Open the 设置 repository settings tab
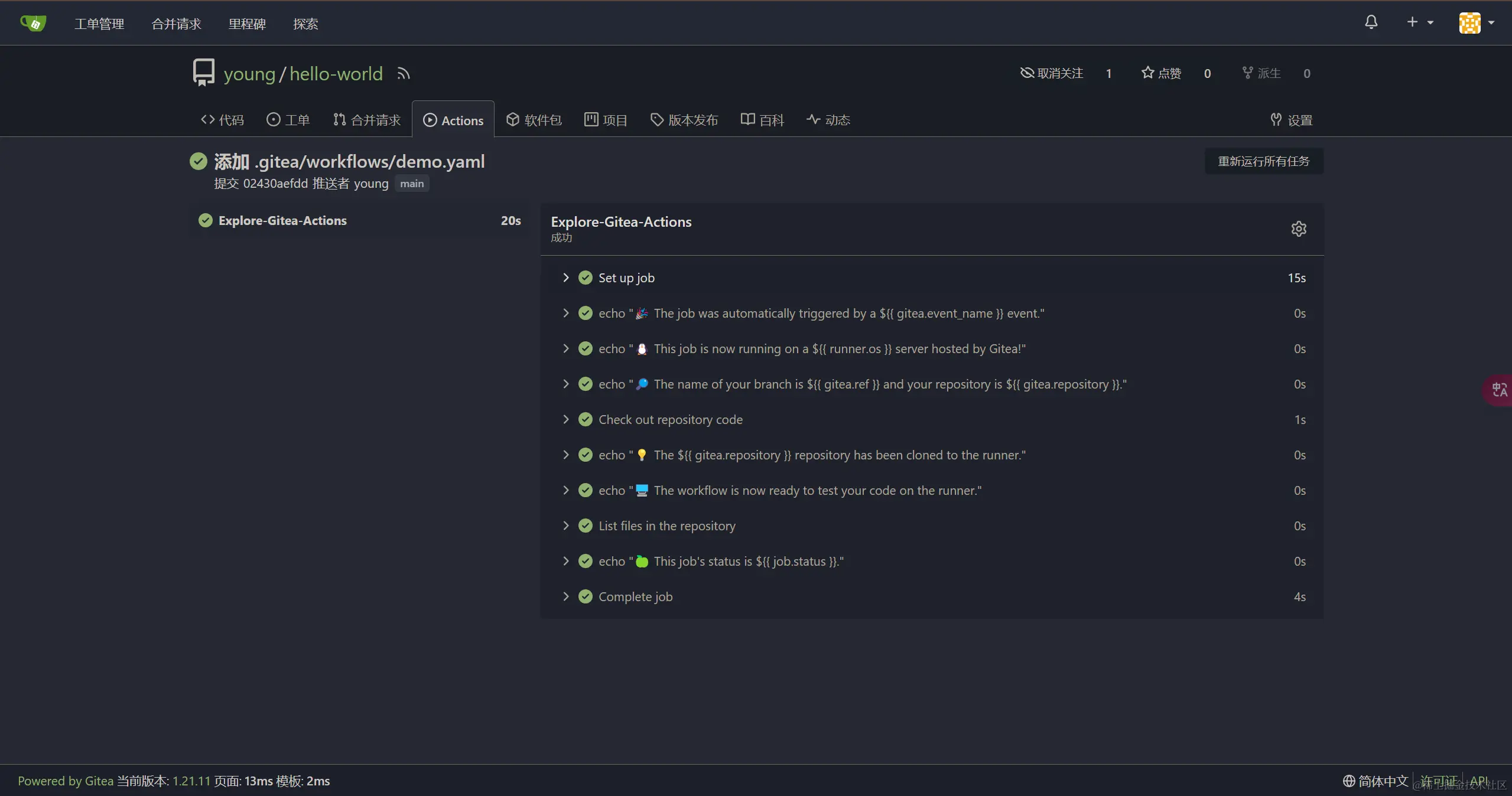Screen dimensions: 1512x796 (1291, 120)
